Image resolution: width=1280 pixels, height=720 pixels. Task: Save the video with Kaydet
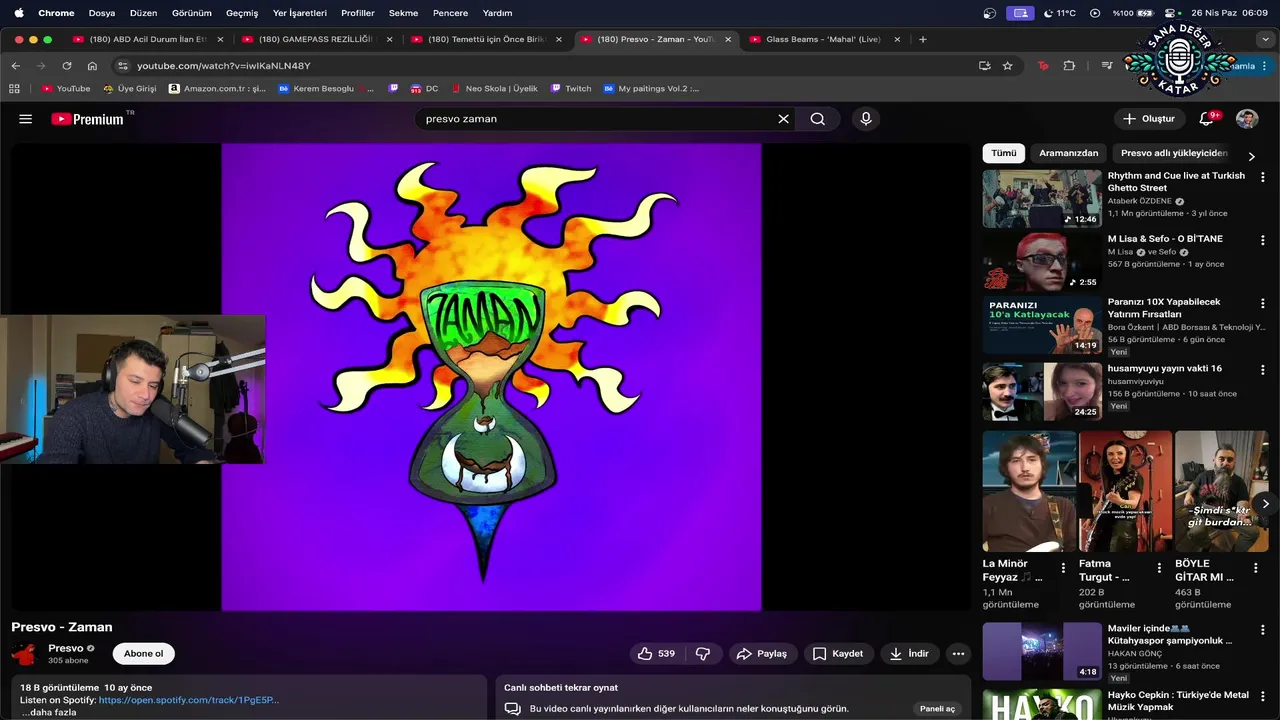click(x=838, y=654)
